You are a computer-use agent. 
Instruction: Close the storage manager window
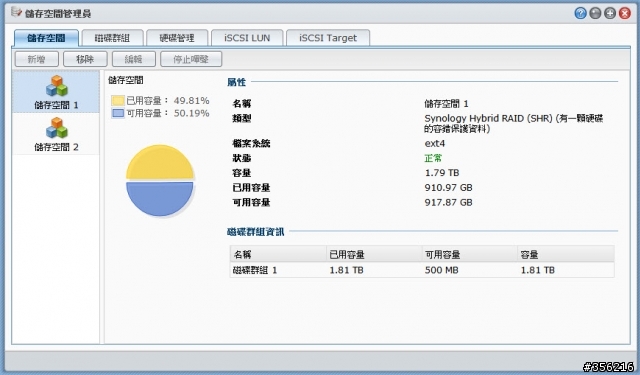point(624,13)
